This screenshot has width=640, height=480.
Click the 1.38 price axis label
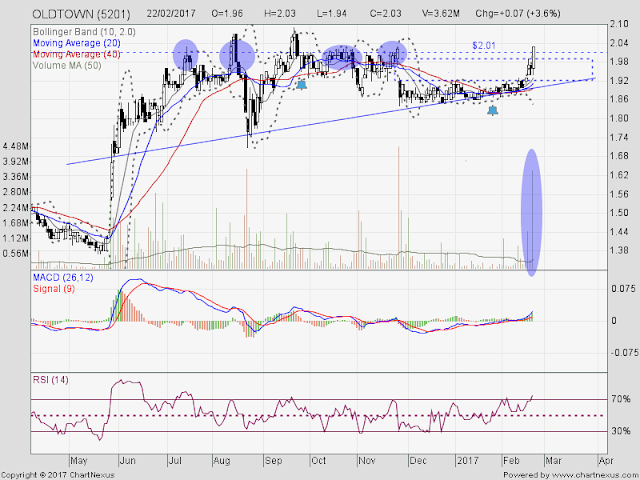coord(619,250)
